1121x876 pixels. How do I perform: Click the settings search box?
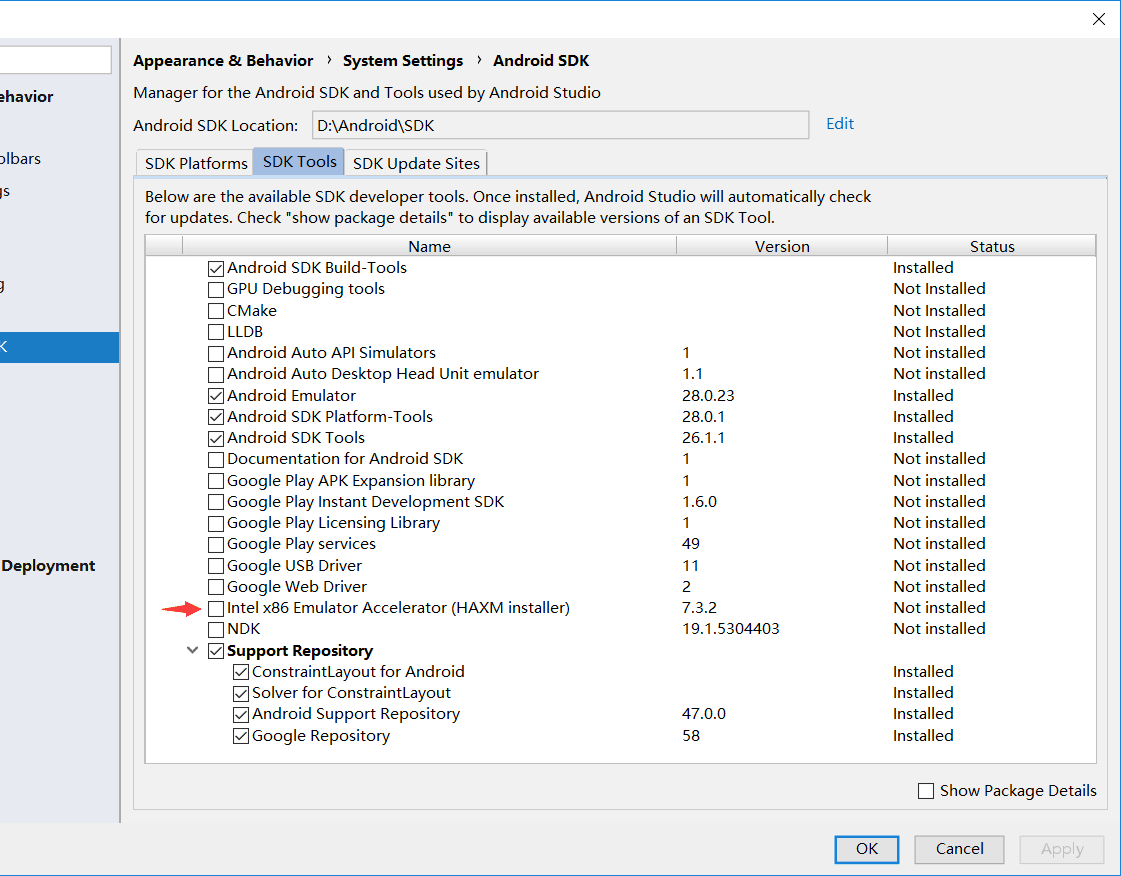(x=55, y=60)
